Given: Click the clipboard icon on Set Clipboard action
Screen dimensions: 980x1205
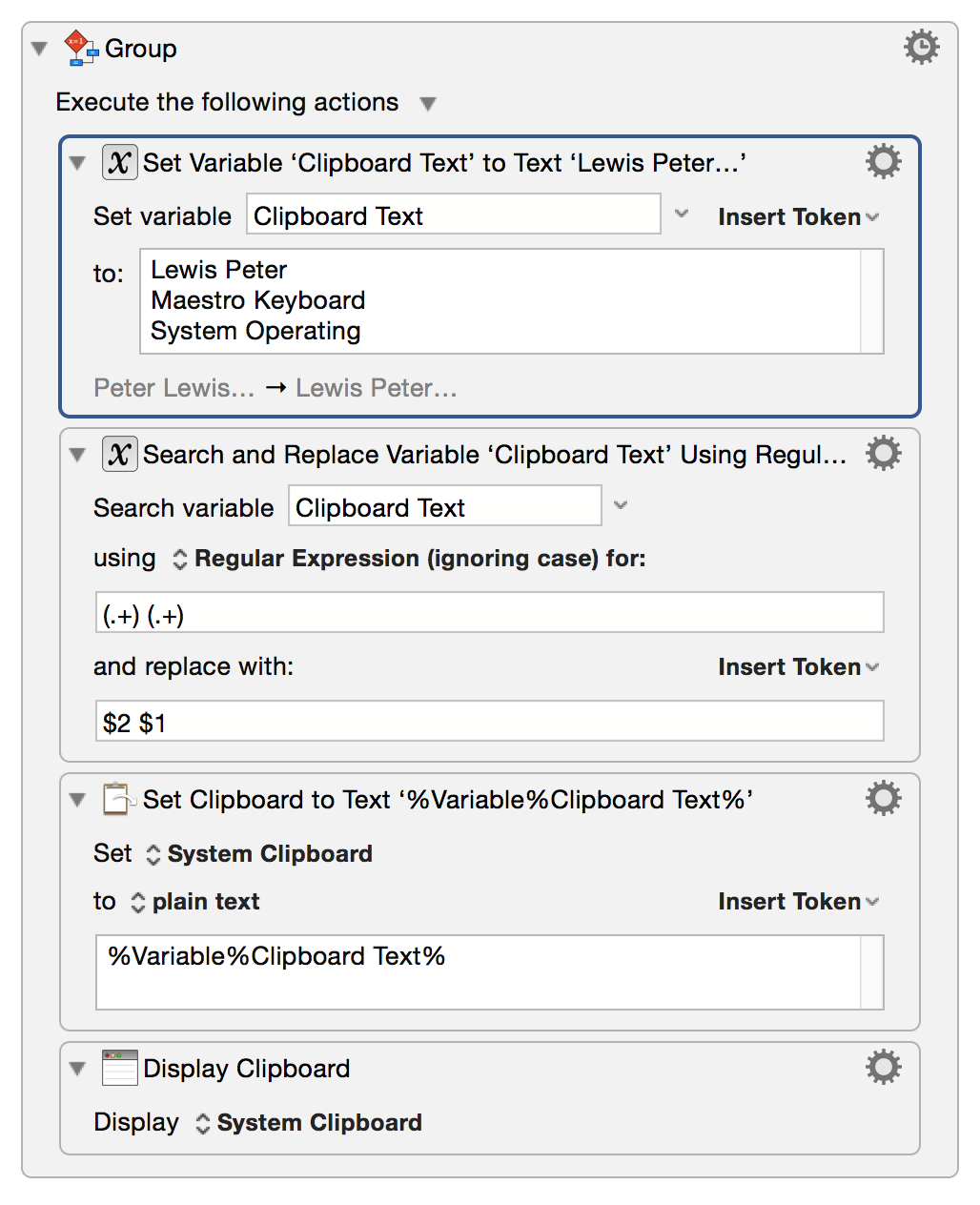Looking at the screenshot, I should [x=118, y=799].
